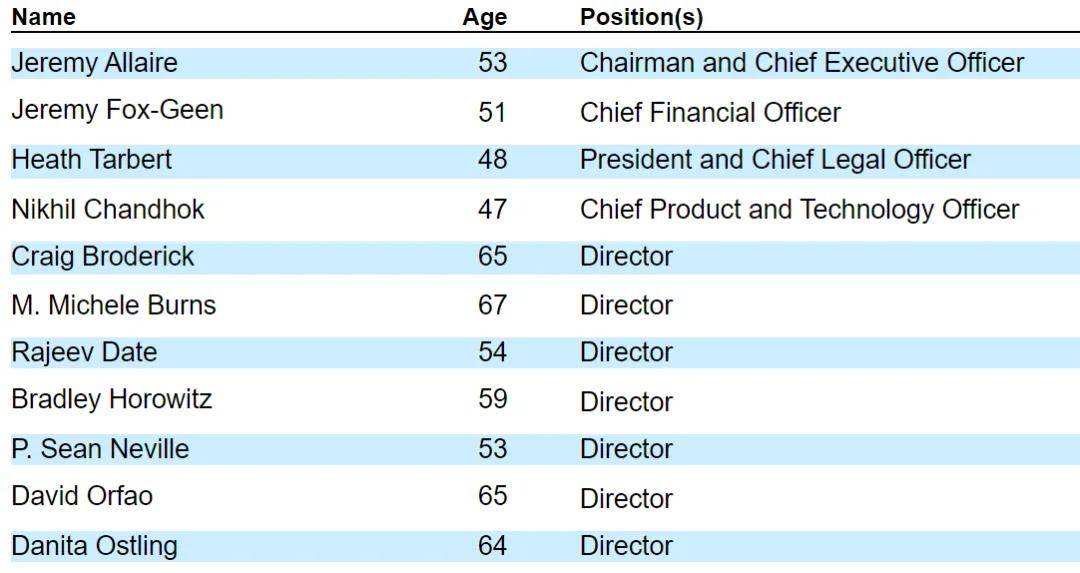Screen dimensions: 1080x573
Task: Click the Chairman and Chief Executive Officer cell
Action: pyautogui.click(x=802, y=63)
